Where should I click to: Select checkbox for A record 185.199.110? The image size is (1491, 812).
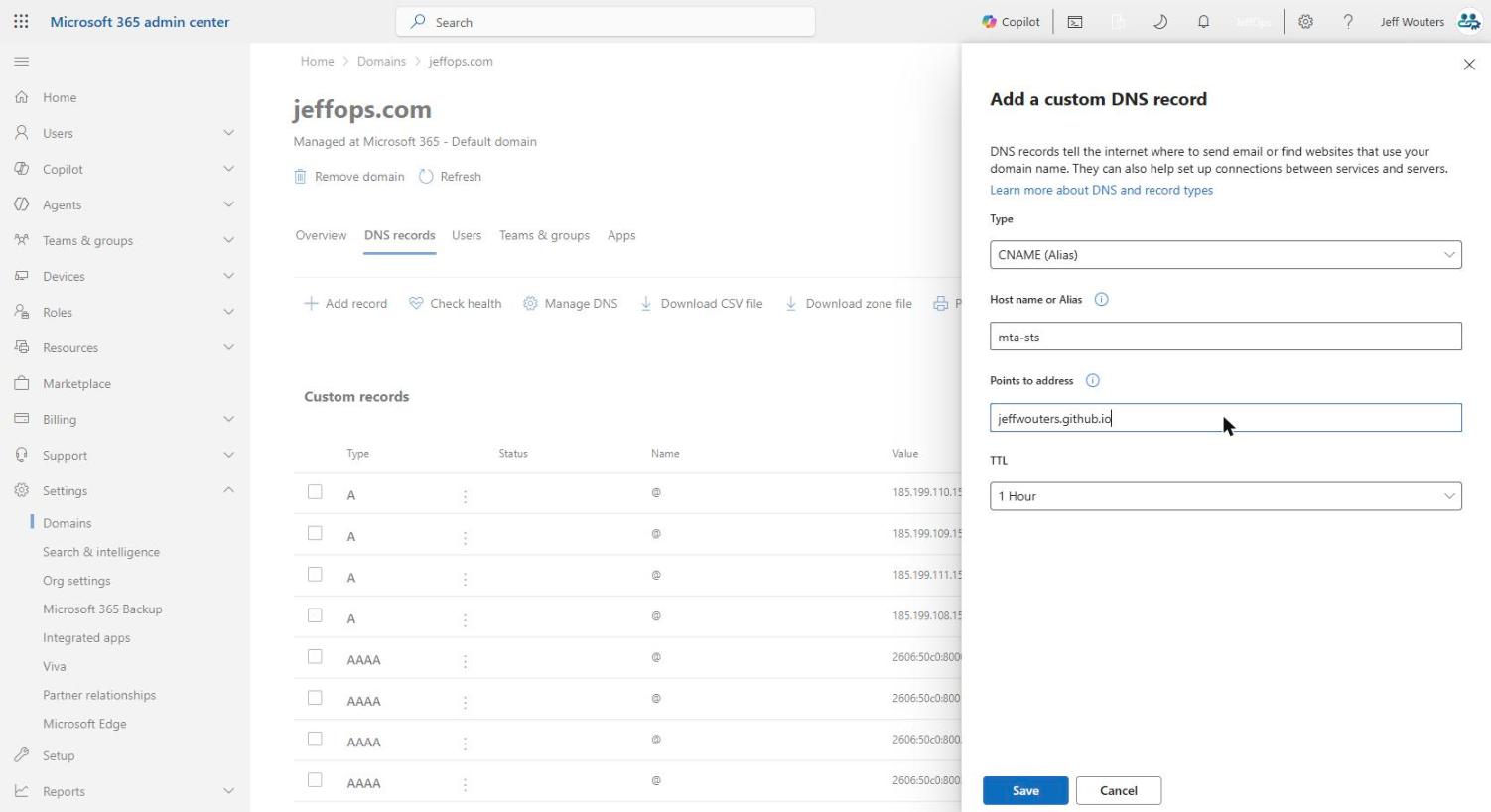click(315, 491)
